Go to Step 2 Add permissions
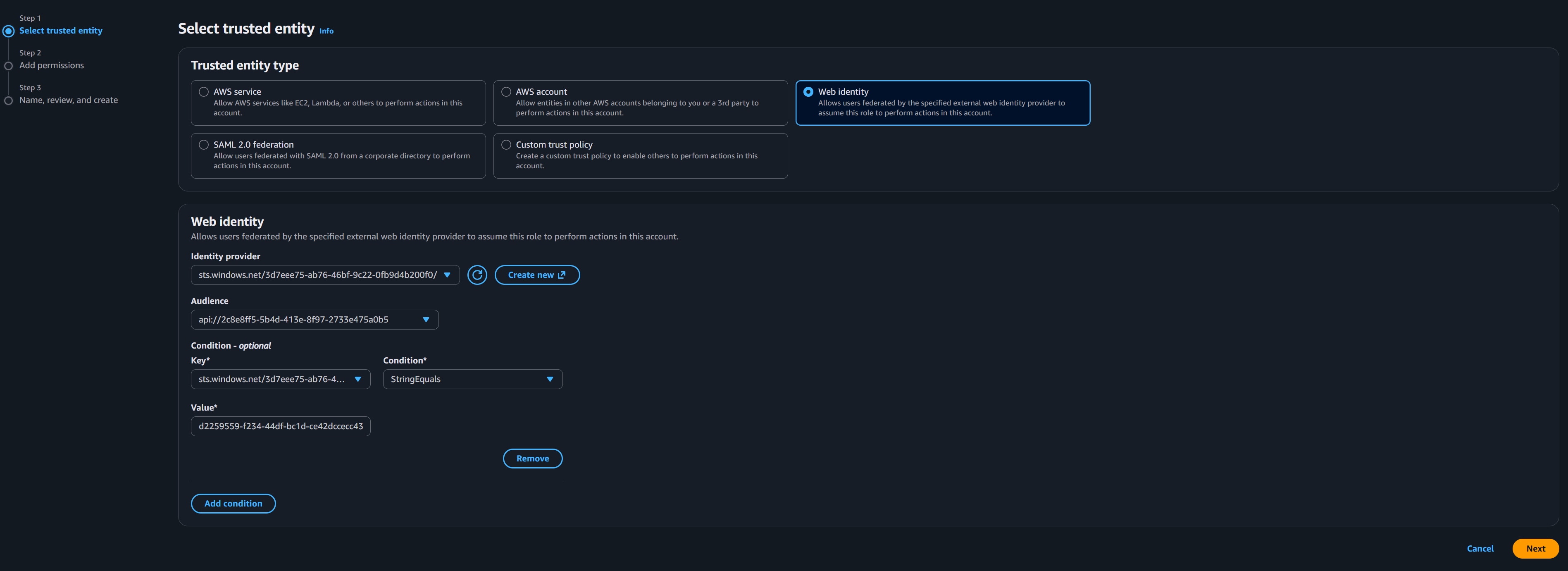The width and height of the screenshot is (1568, 571). point(52,65)
